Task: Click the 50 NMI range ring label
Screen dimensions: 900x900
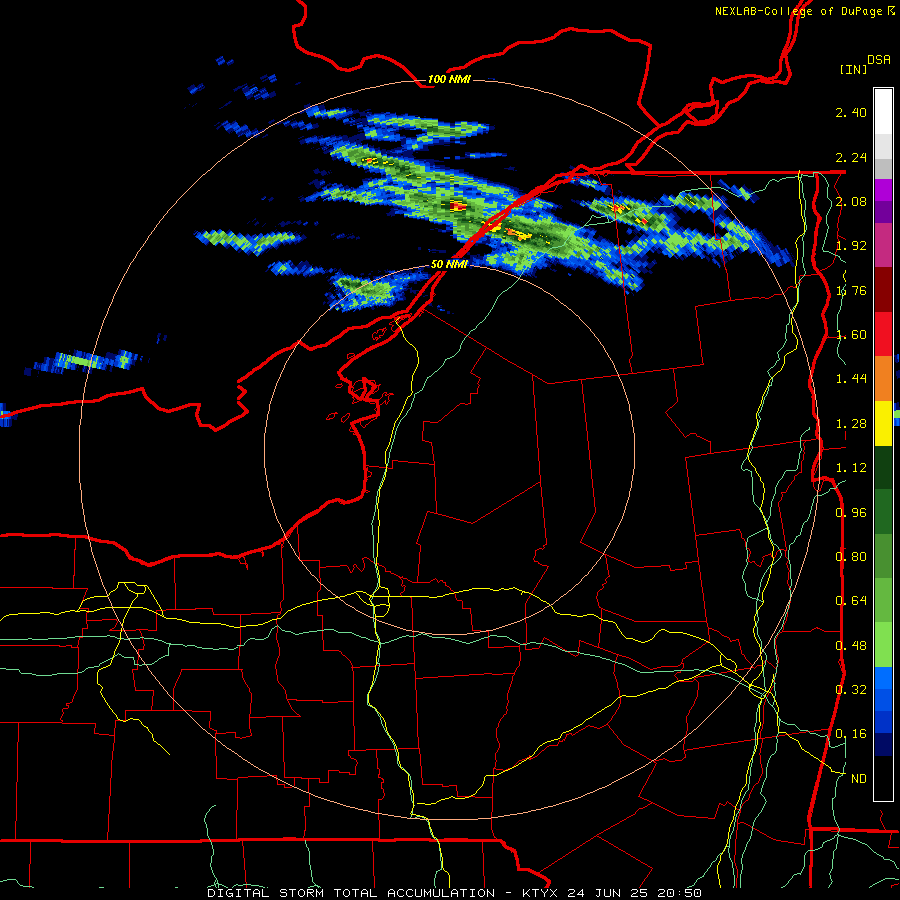Action: [449, 264]
